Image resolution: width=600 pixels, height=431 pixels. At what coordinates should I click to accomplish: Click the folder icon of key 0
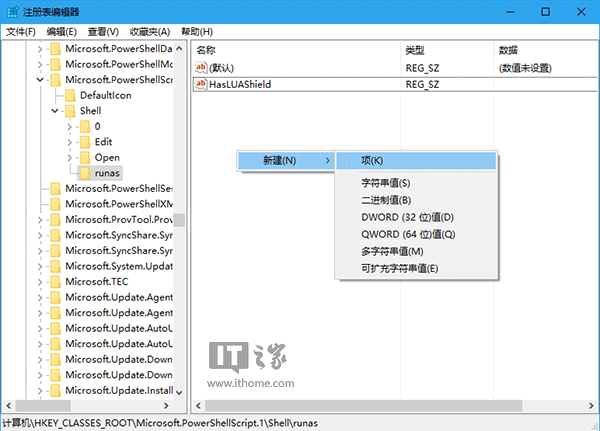click(85, 126)
